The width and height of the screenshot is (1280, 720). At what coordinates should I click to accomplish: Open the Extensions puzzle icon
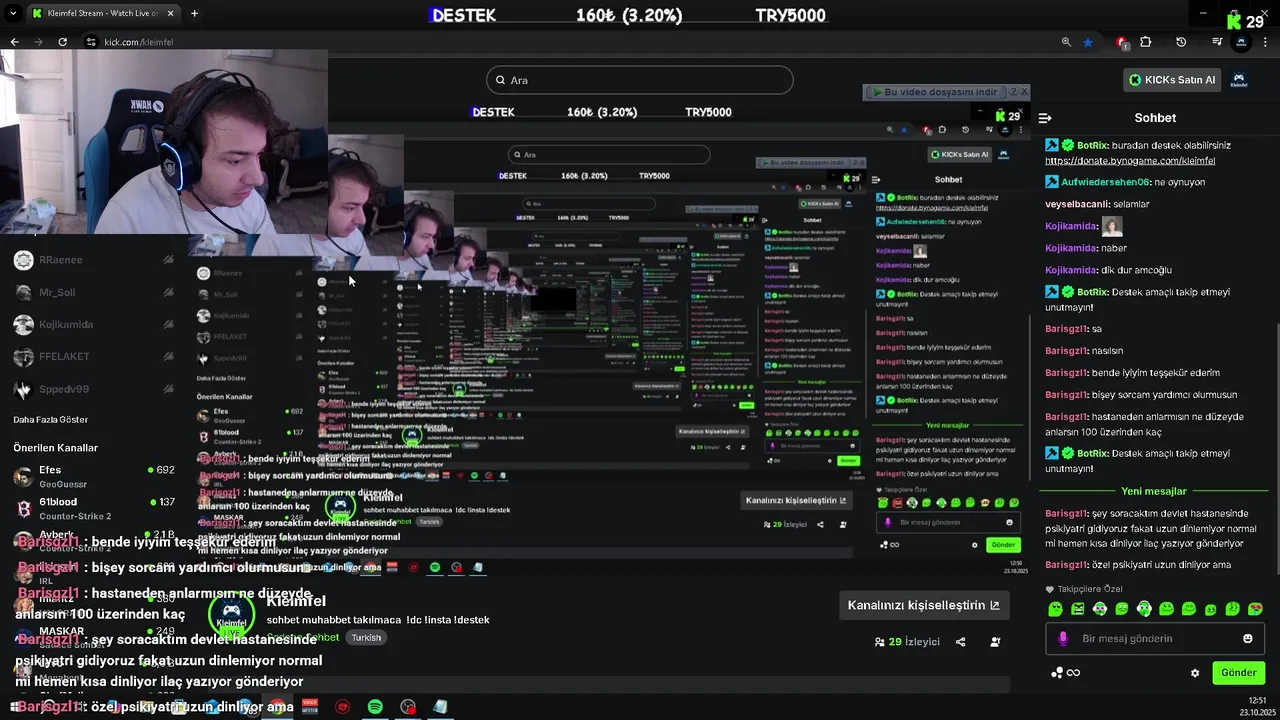click(x=1146, y=42)
